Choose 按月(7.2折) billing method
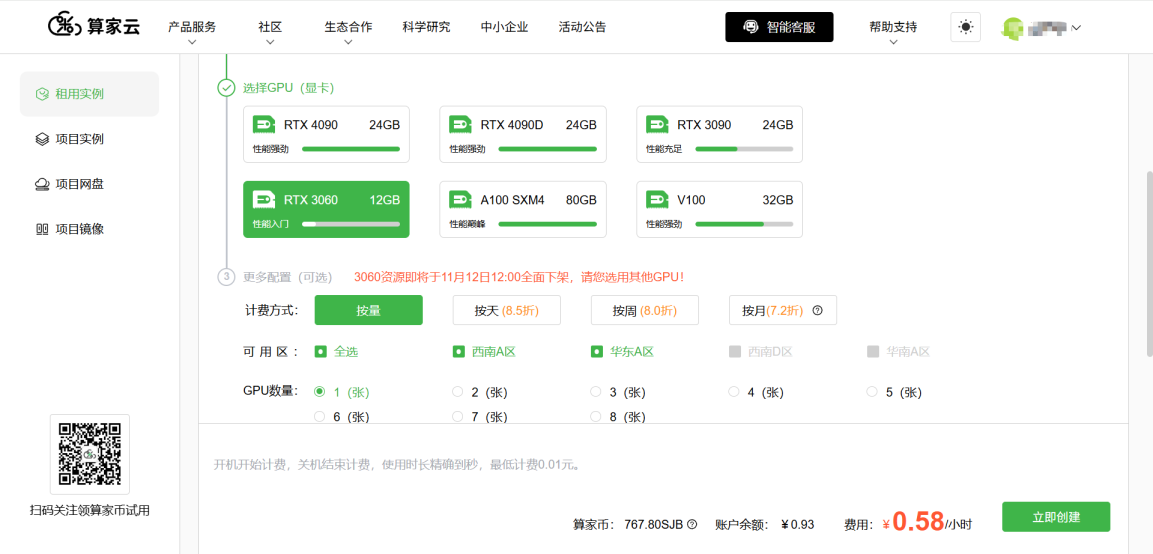 (x=782, y=310)
